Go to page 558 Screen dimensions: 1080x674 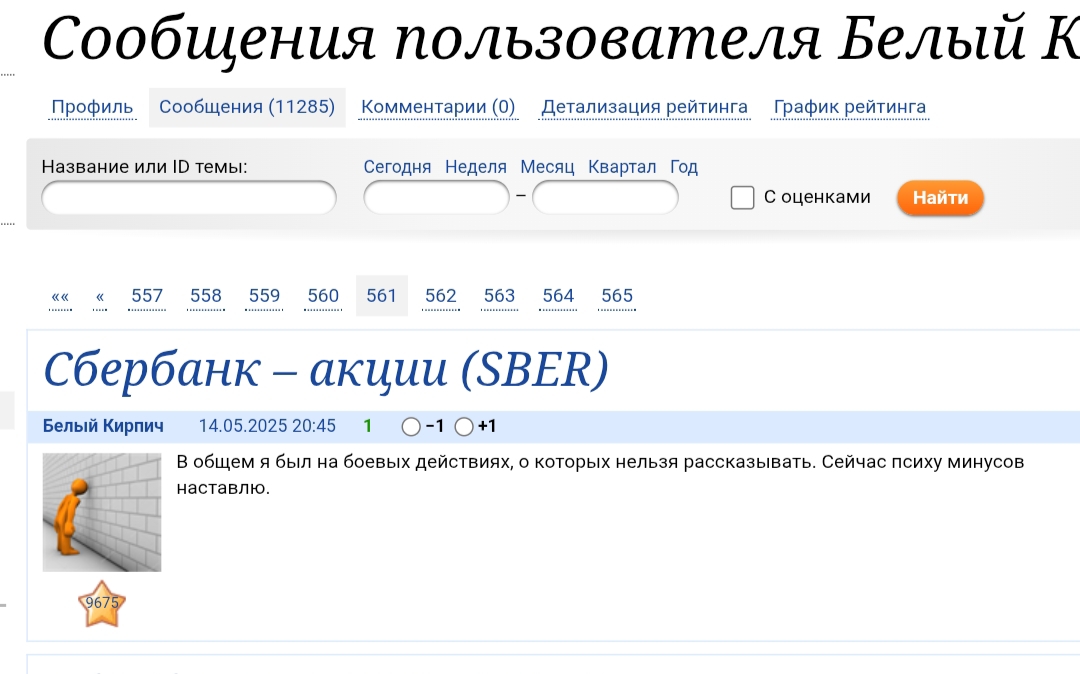tap(206, 296)
